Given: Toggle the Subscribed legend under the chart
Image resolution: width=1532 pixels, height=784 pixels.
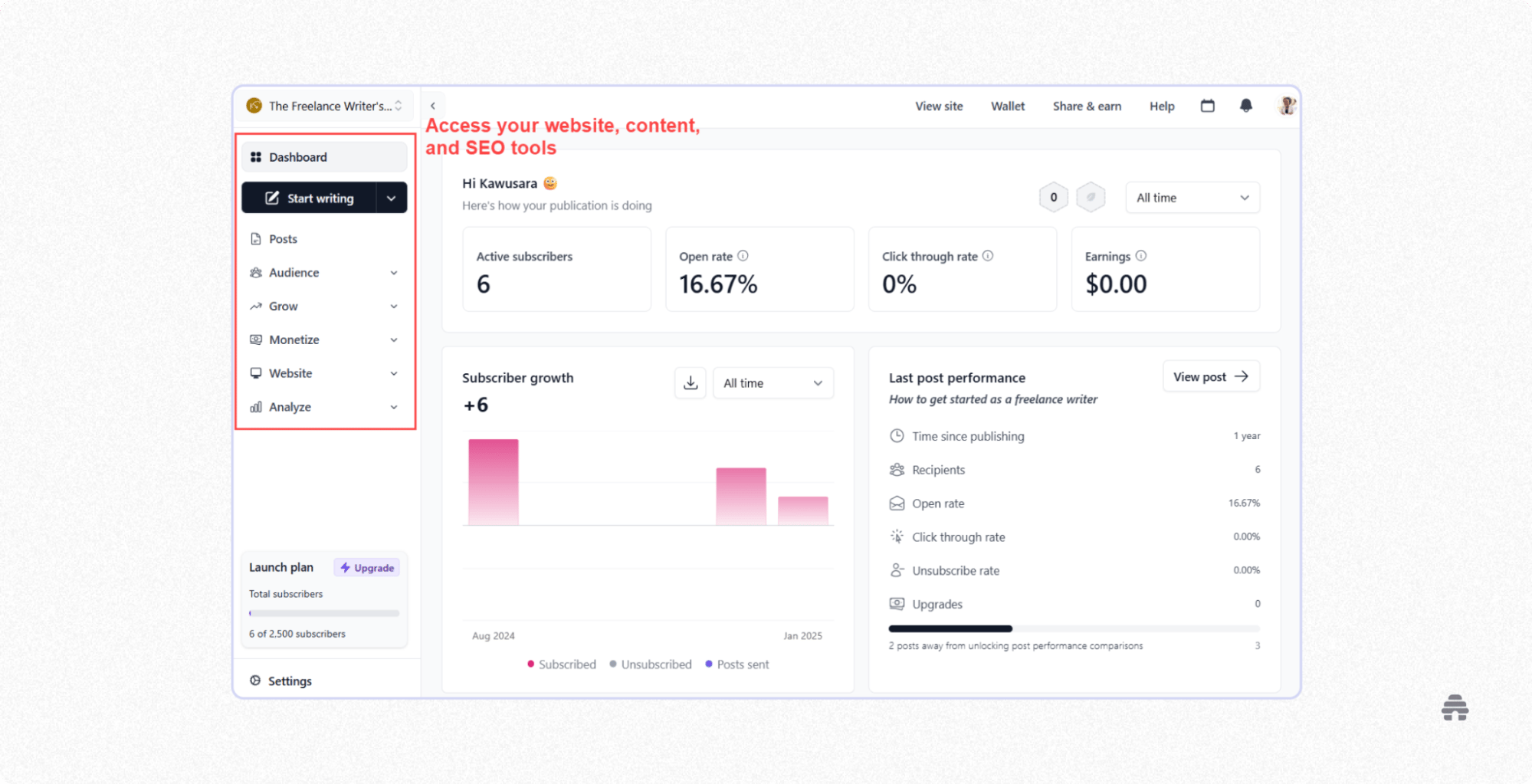Looking at the screenshot, I should (562, 664).
